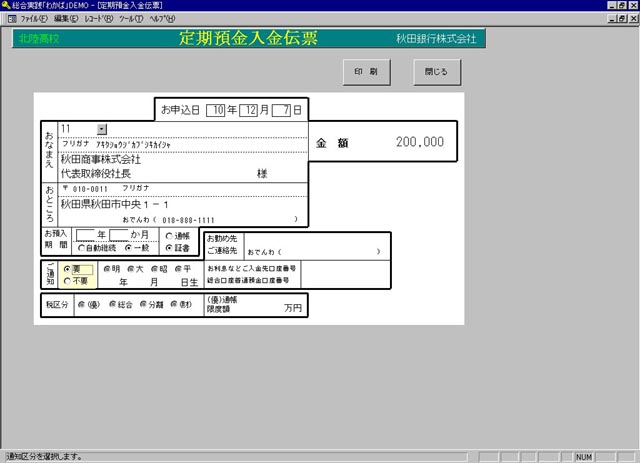Viewport: 640px width, 463px height.
Task: Open the 編集(E) menu
Action: click(67, 19)
